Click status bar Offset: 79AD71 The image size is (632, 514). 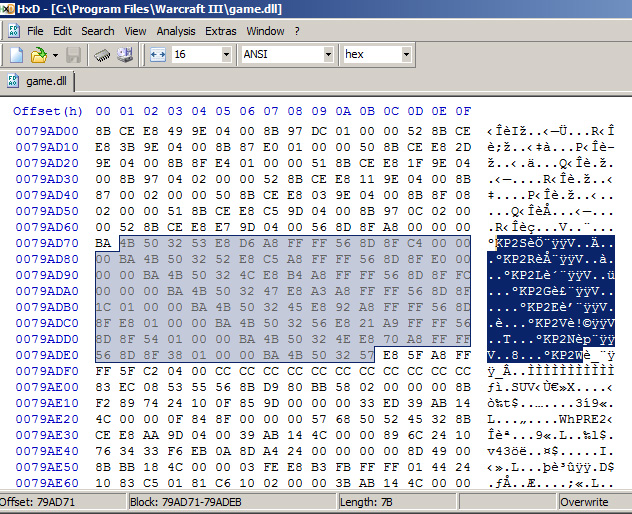37,502
